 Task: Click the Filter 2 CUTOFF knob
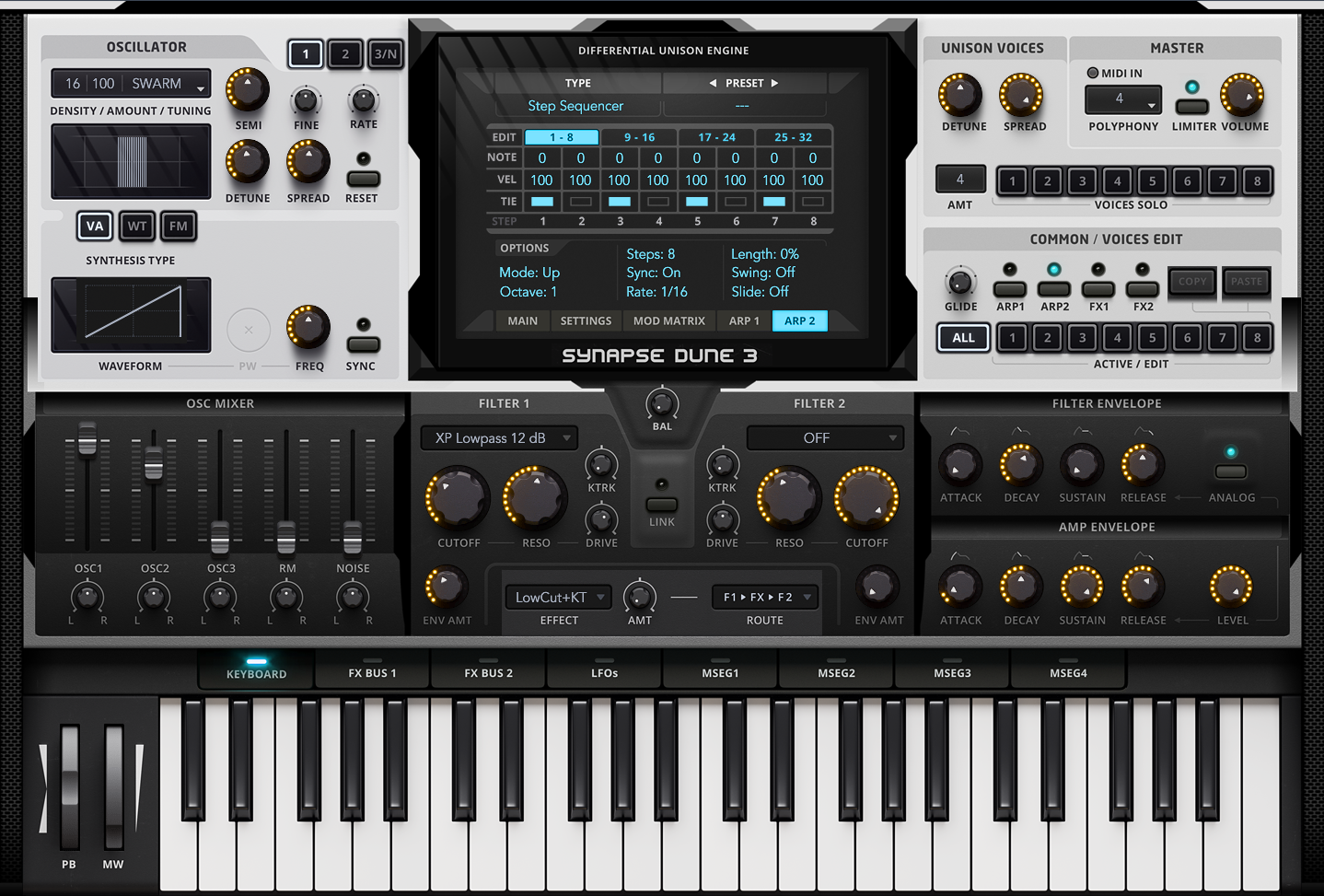tap(866, 498)
